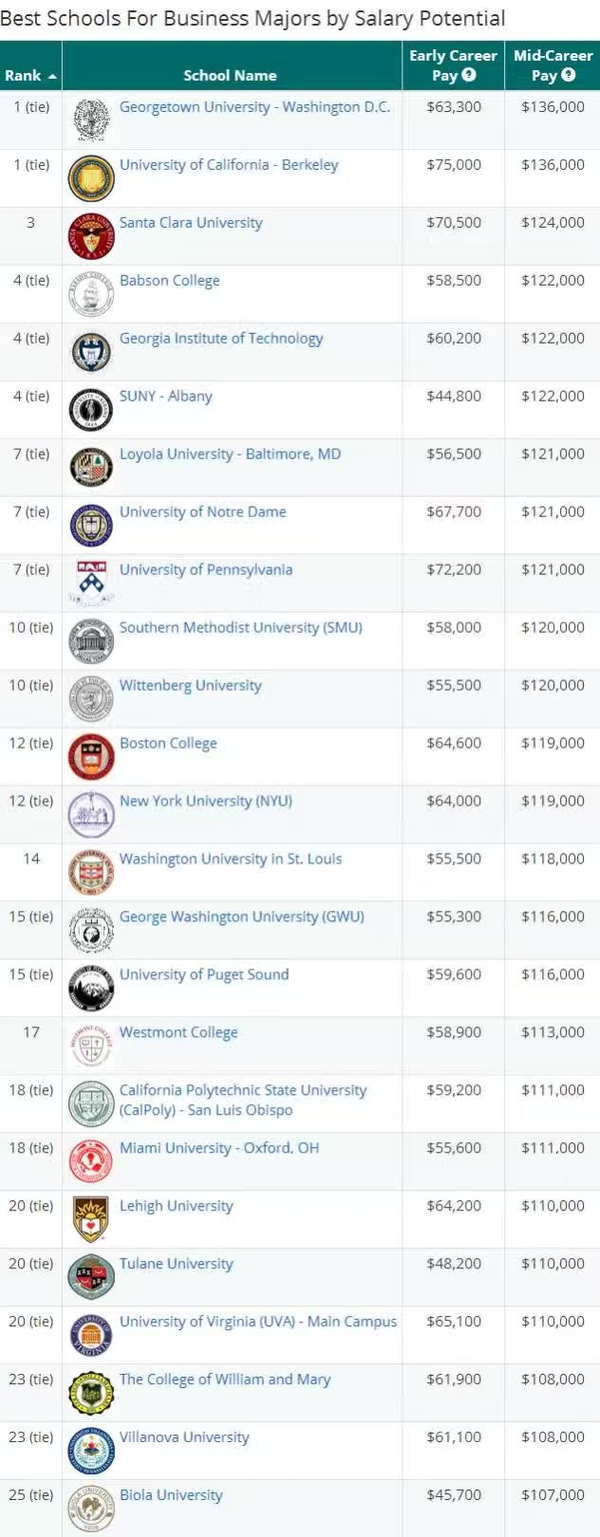Open Georgia Institute of Technology link
The width and height of the screenshot is (600, 1537).
point(221,338)
